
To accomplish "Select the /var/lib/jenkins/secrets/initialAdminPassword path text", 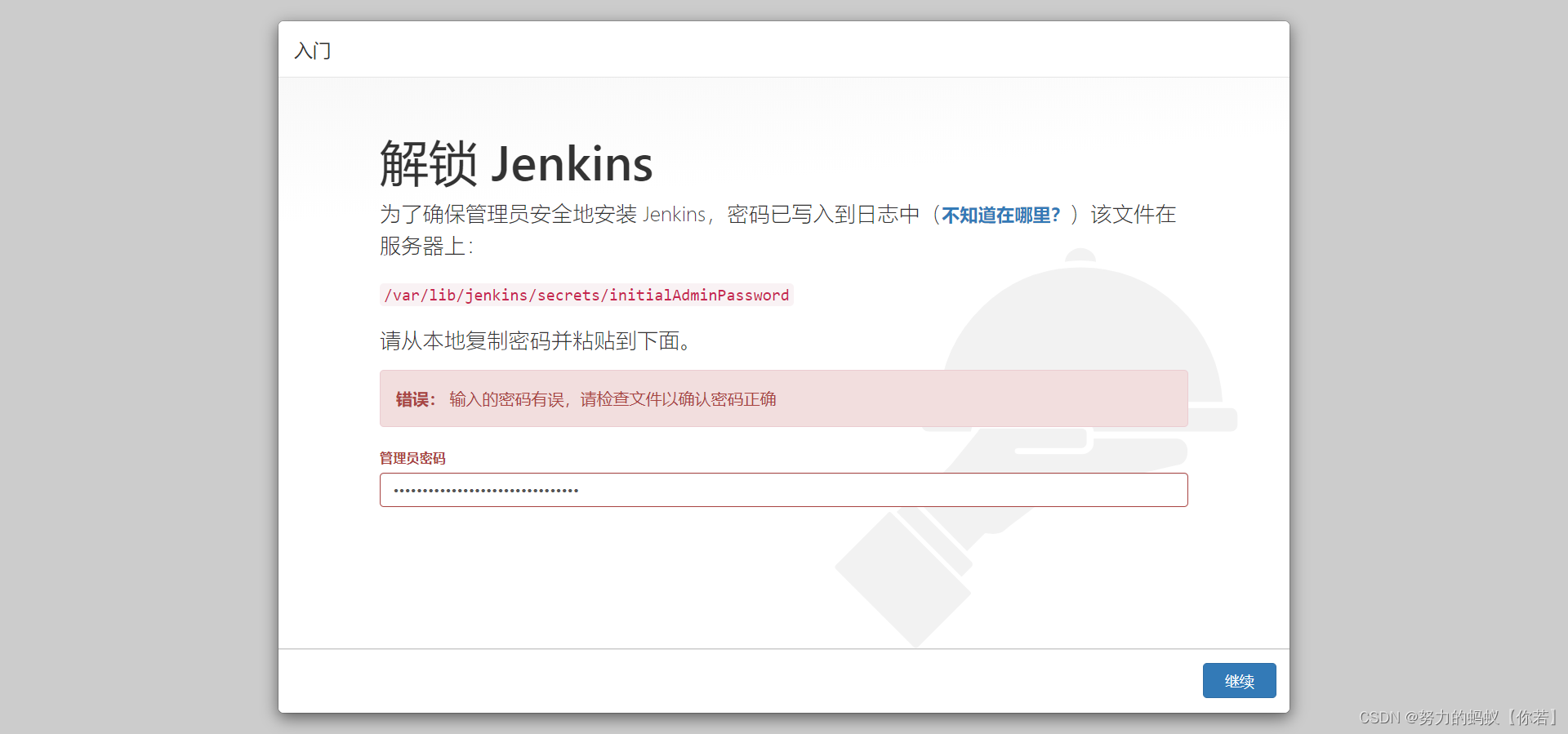I will (x=586, y=295).
